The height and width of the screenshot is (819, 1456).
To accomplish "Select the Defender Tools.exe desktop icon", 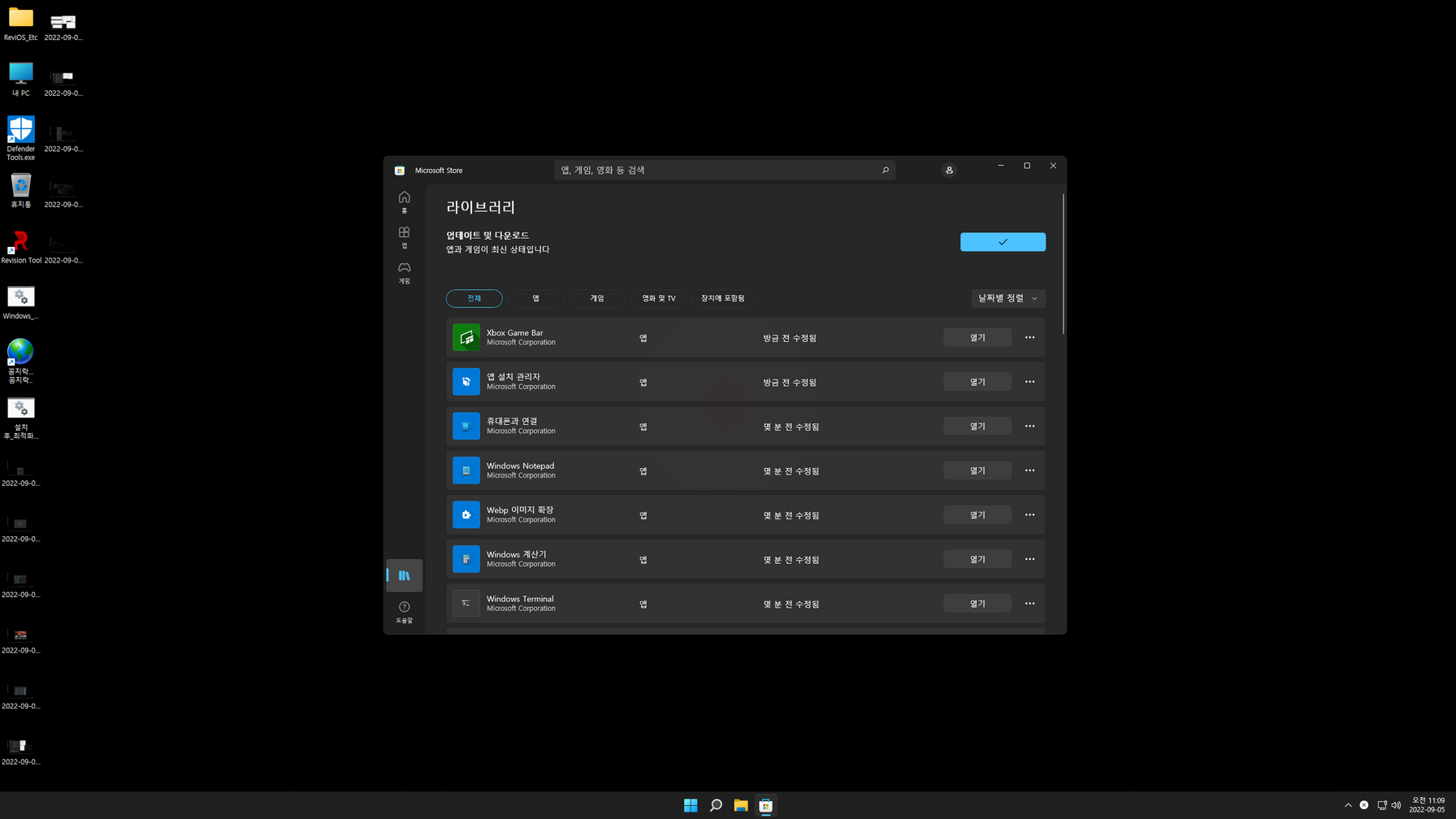I will pyautogui.click(x=21, y=138).
